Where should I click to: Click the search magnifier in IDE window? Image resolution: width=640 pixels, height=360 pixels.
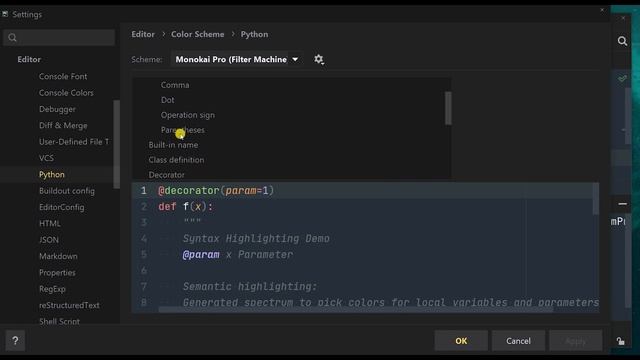622,41
